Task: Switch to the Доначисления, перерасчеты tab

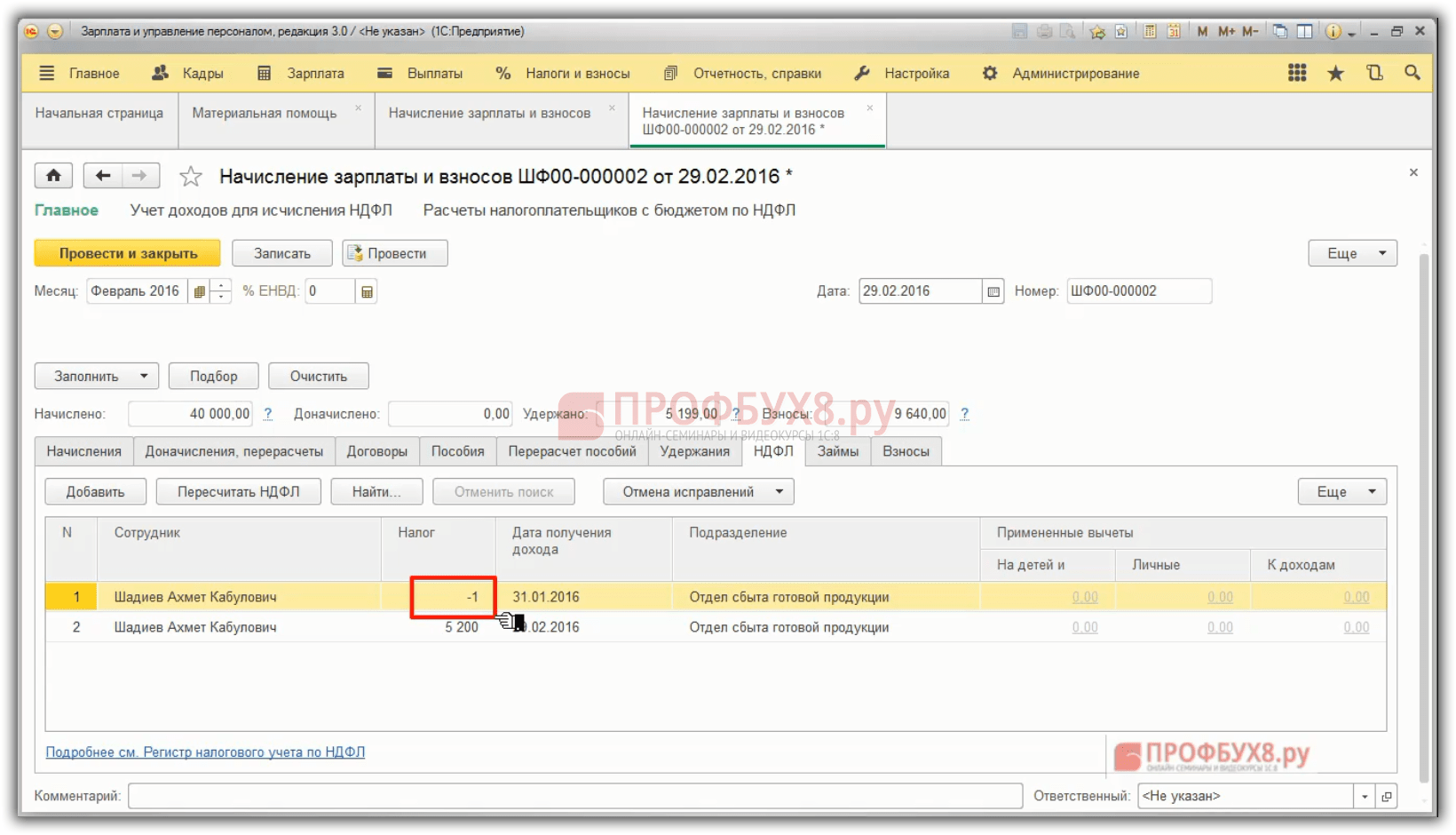Action: [x=234, y=451]
